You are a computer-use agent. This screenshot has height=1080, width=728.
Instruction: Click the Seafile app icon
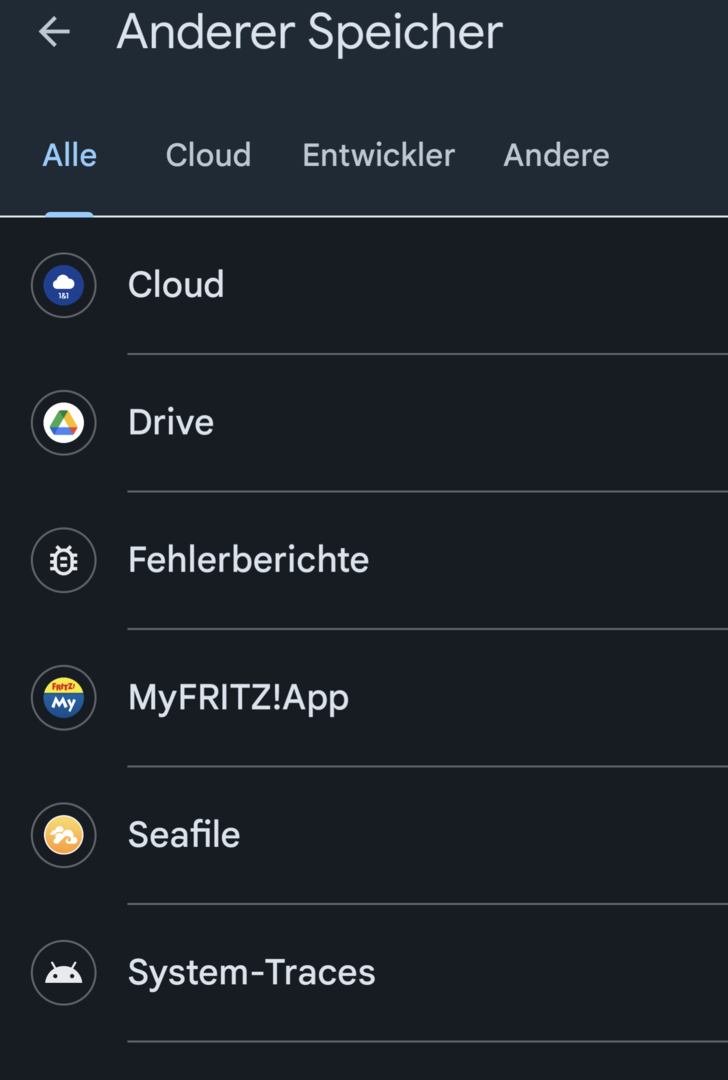[63, 836]
